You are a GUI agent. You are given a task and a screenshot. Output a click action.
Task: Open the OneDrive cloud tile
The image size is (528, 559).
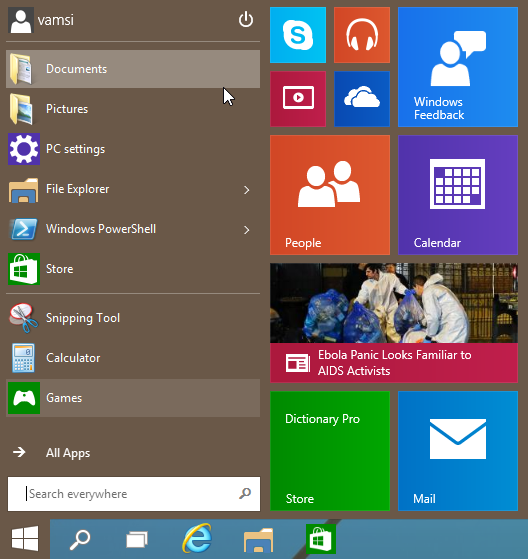pyautogui.click(x=362, y=99)
